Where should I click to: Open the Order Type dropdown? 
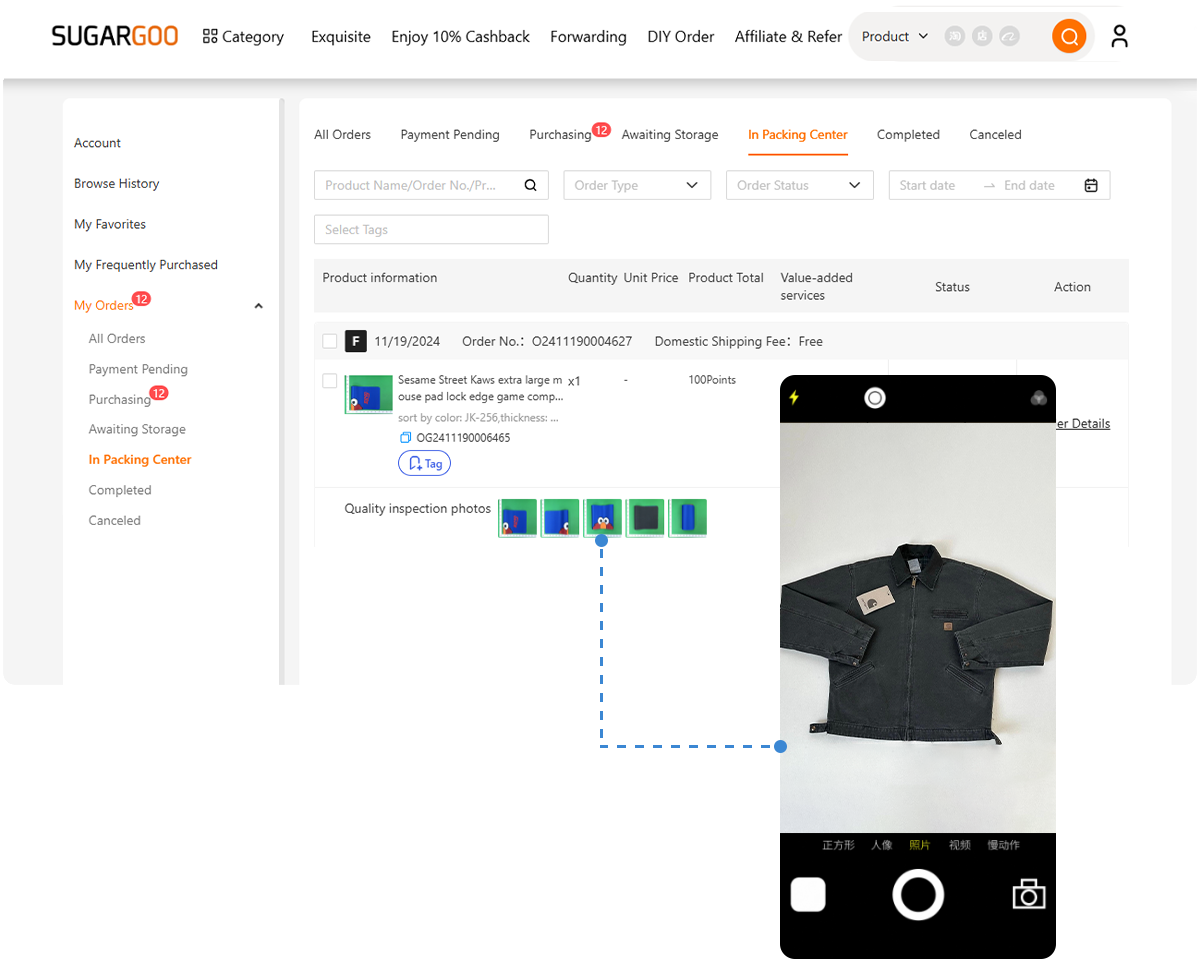637,185
